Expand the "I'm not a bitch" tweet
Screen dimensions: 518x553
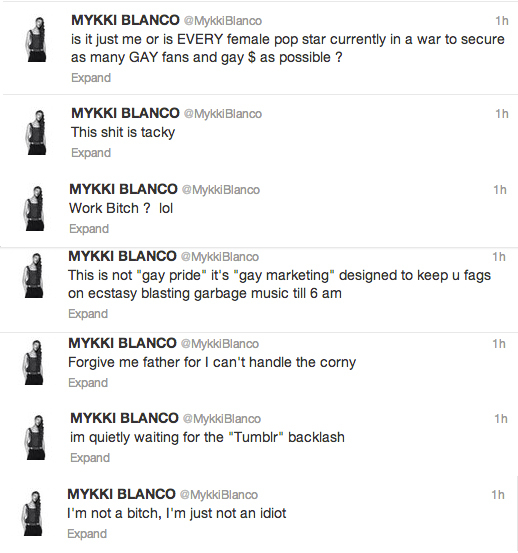(87, 534)
